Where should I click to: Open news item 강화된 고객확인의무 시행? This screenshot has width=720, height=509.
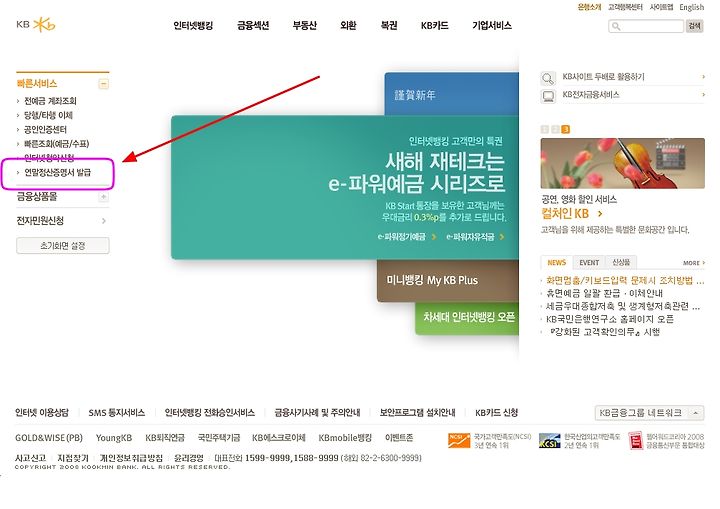pyautogui.click(x=604, y=332)
